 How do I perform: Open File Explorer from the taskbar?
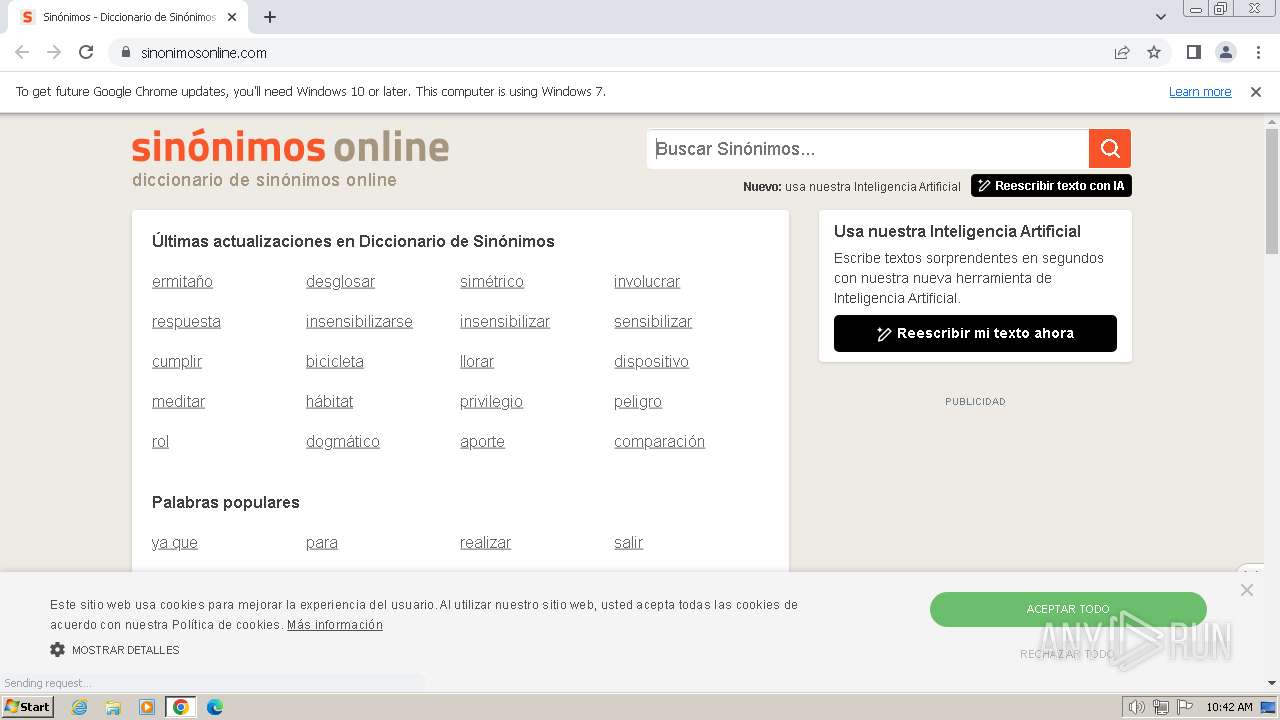(x=113, y=707)
